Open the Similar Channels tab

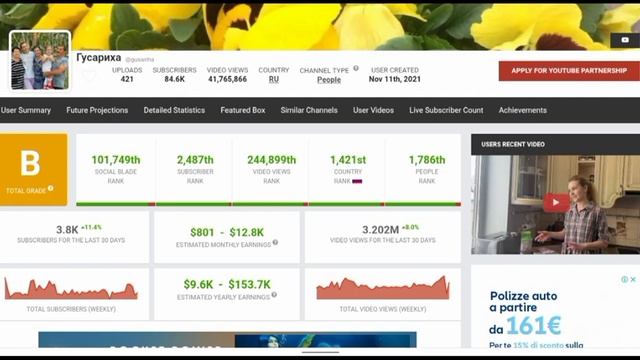click(309, 110)
